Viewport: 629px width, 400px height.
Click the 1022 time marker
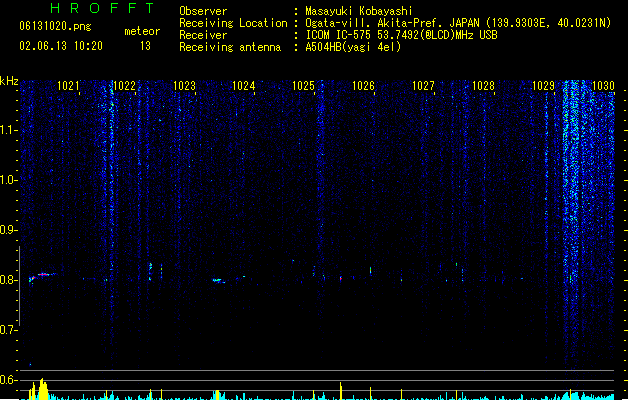124,86
